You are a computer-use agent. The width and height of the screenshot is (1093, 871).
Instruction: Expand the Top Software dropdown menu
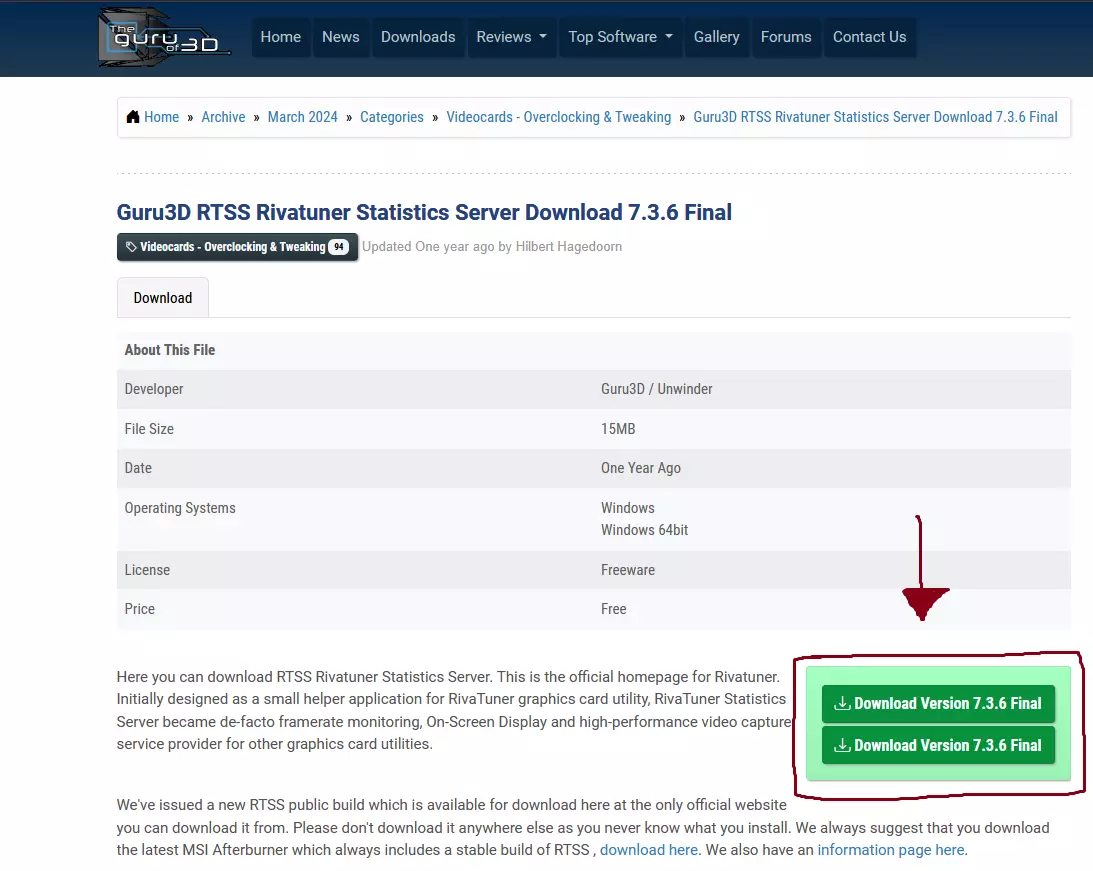pos(620,37)
